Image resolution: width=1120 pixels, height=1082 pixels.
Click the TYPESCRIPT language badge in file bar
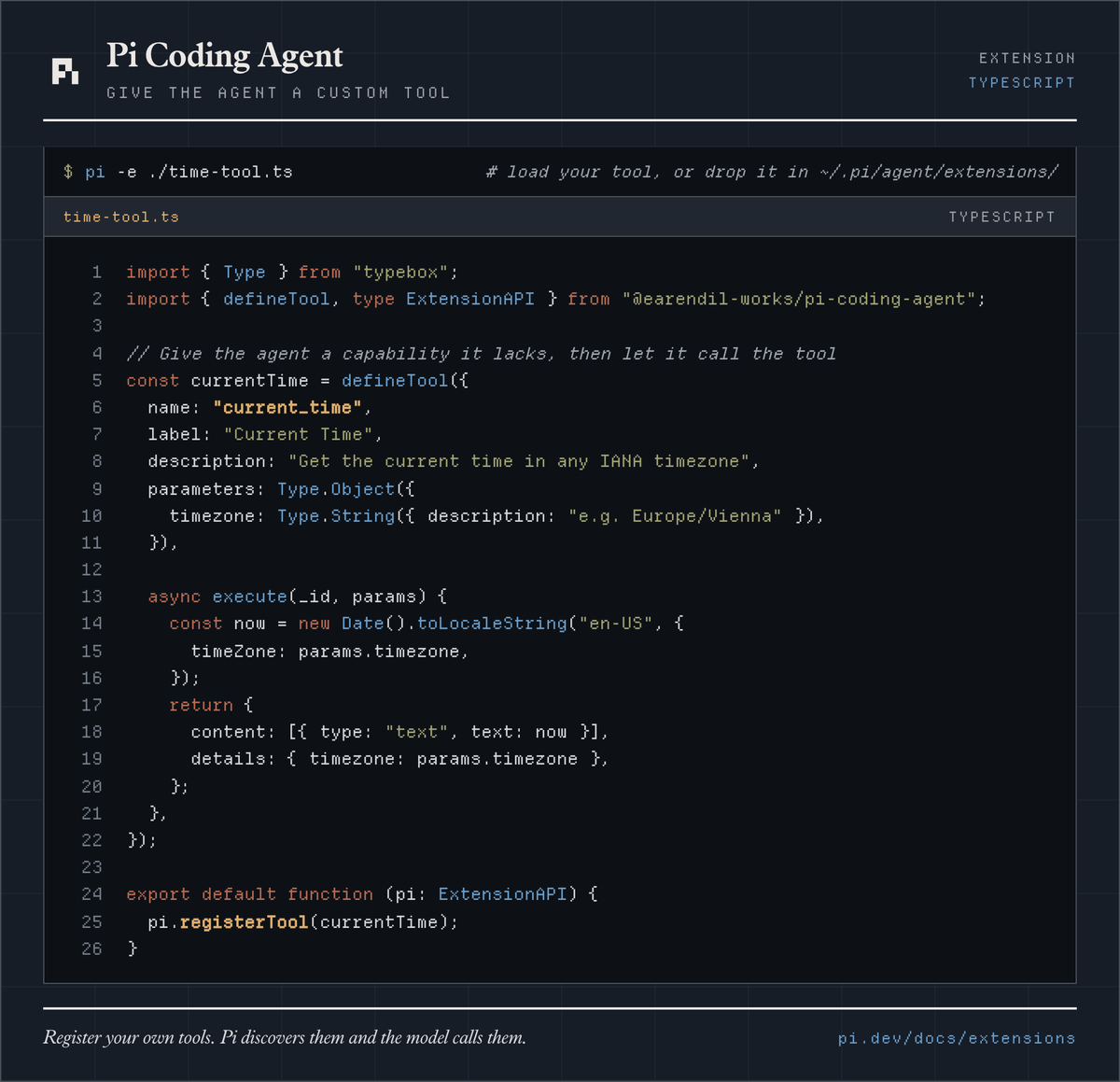(1001, 217)
